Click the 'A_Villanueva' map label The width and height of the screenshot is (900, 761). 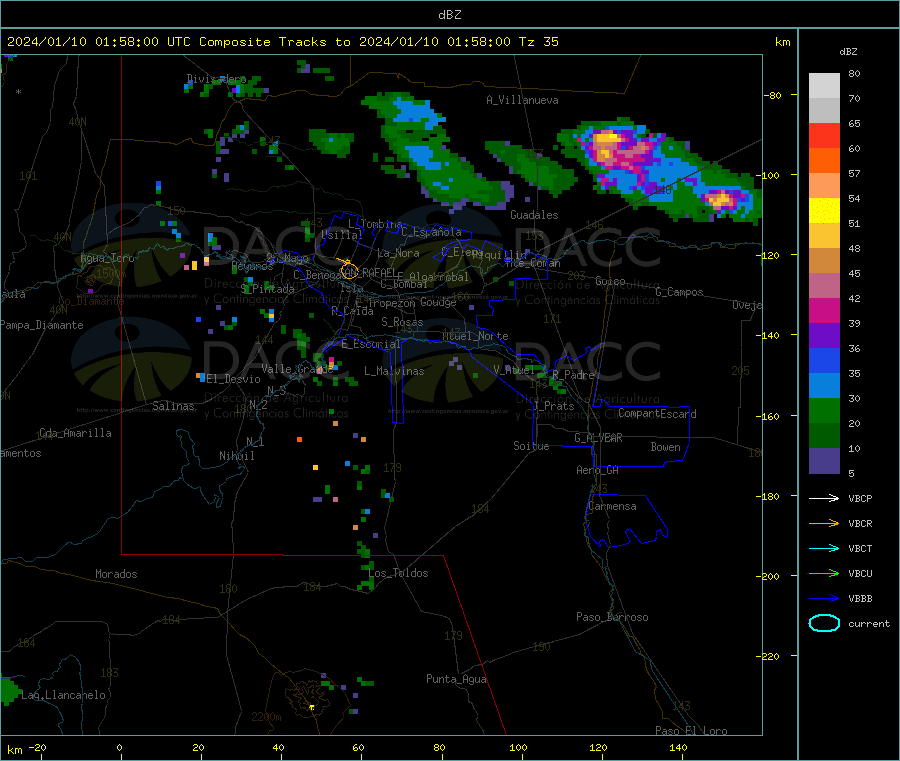[522, 100]
